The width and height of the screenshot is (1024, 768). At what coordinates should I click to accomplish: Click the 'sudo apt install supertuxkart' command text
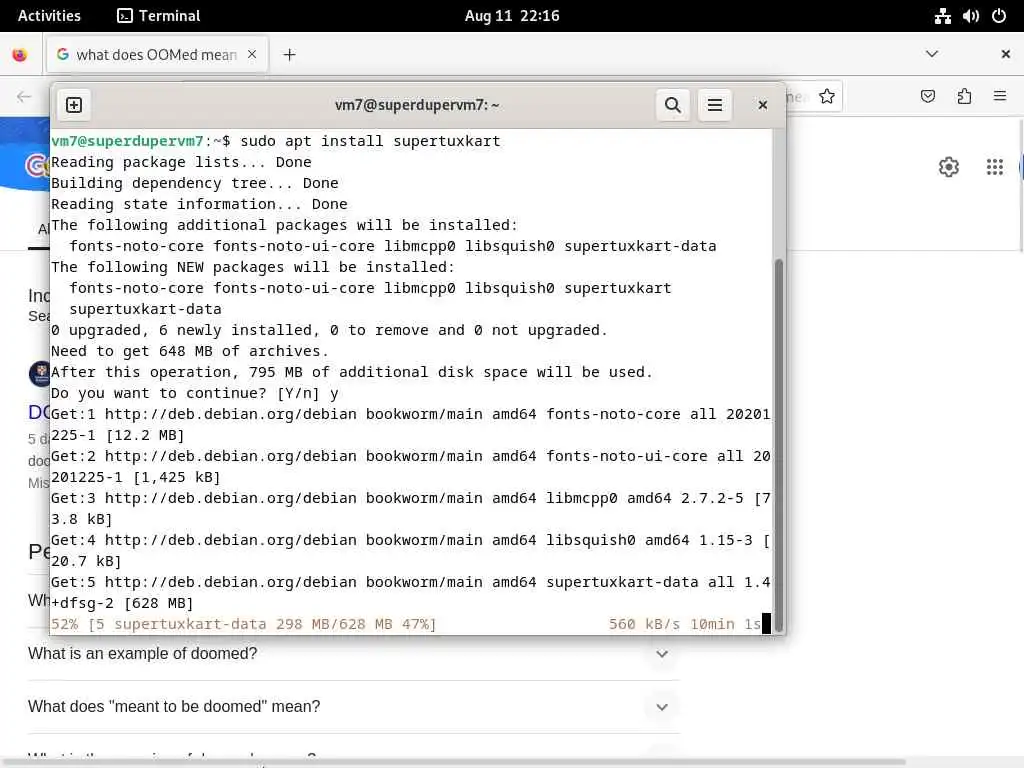pyautogui.click(x=370, y=141)
